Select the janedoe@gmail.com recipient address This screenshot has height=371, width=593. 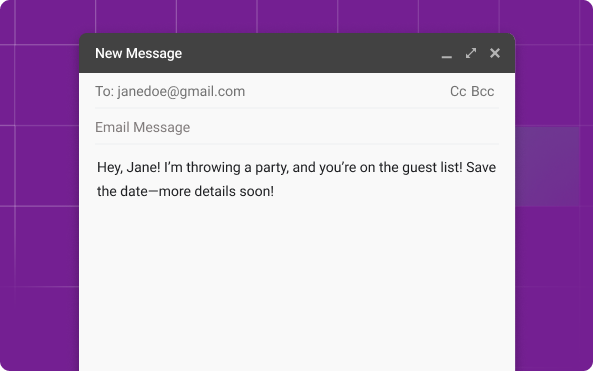181,92
